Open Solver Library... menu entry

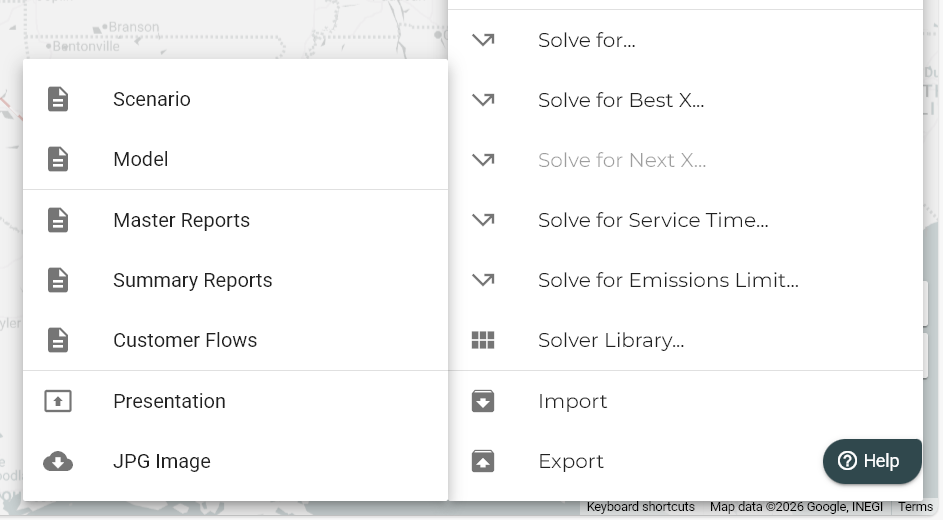coord(610,340)
